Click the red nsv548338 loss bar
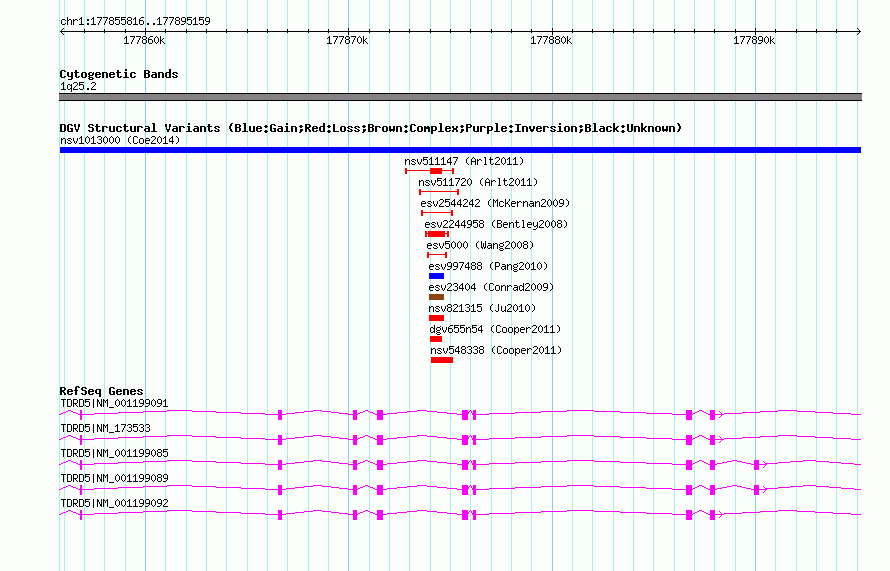 click(x=442, y=360)
